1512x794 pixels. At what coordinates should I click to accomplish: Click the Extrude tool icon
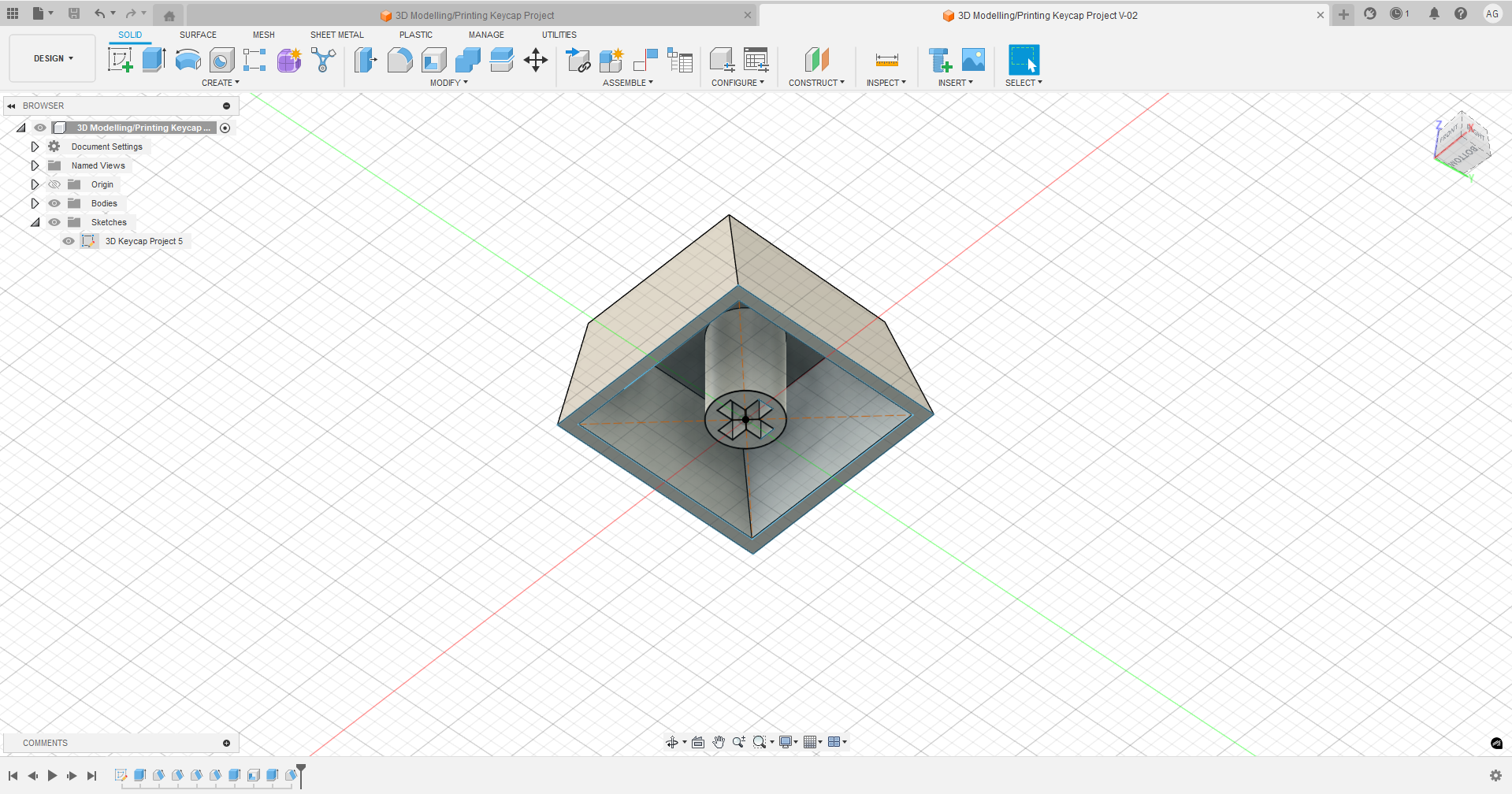[154, 60]
